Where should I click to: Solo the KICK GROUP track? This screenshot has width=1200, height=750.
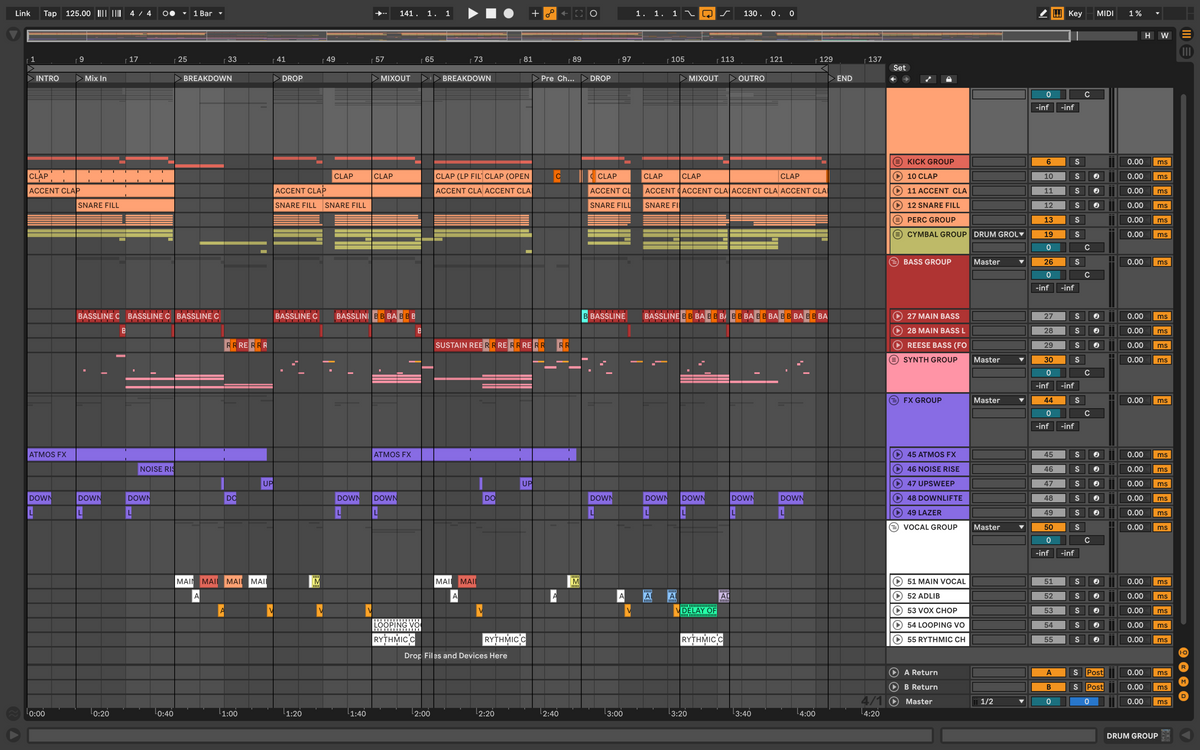(x=1078, y=162)
